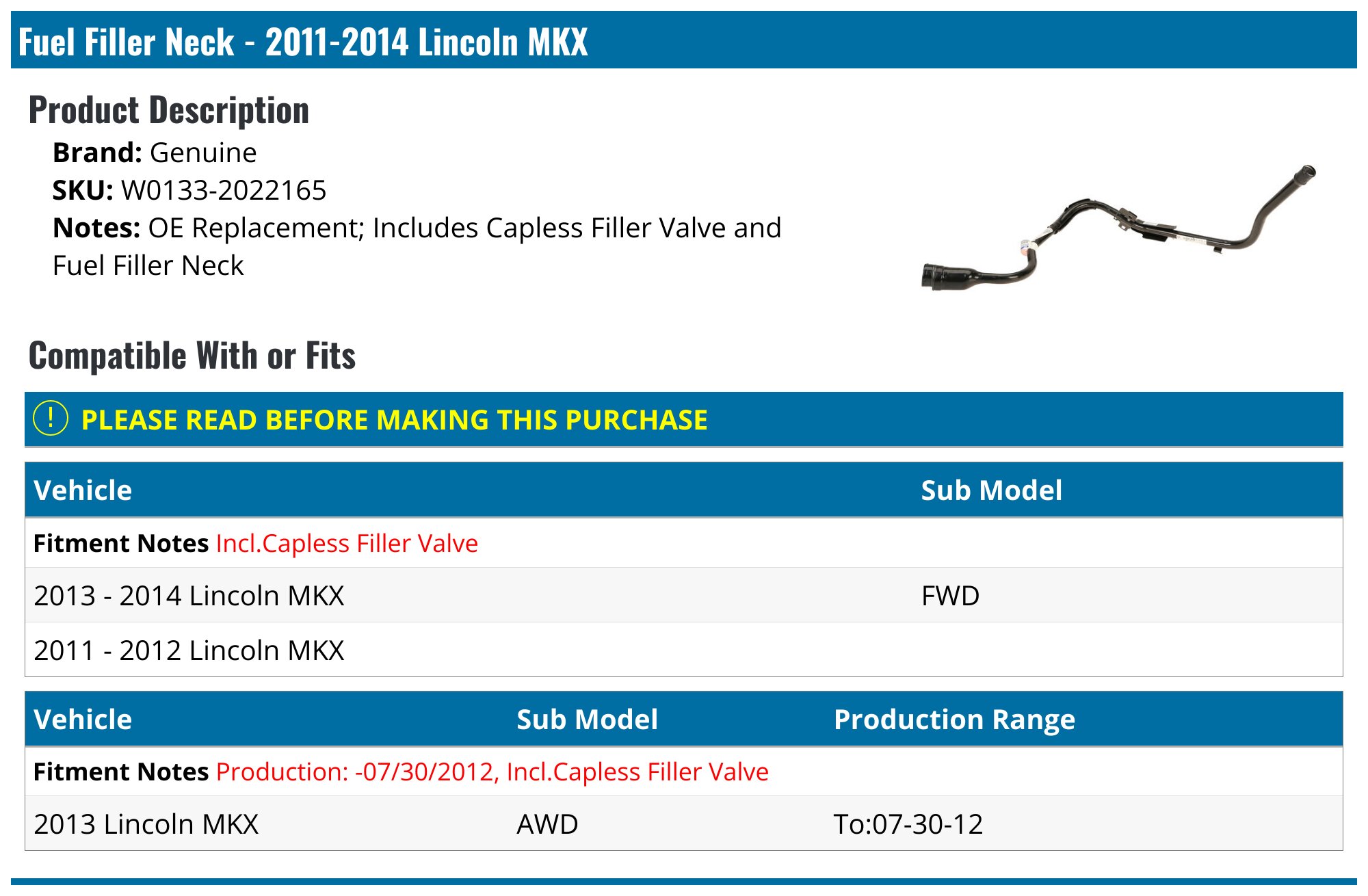Click the yellow exclamation warning icon
Screen dimensions: 1368x896
(x=51, y=419)
